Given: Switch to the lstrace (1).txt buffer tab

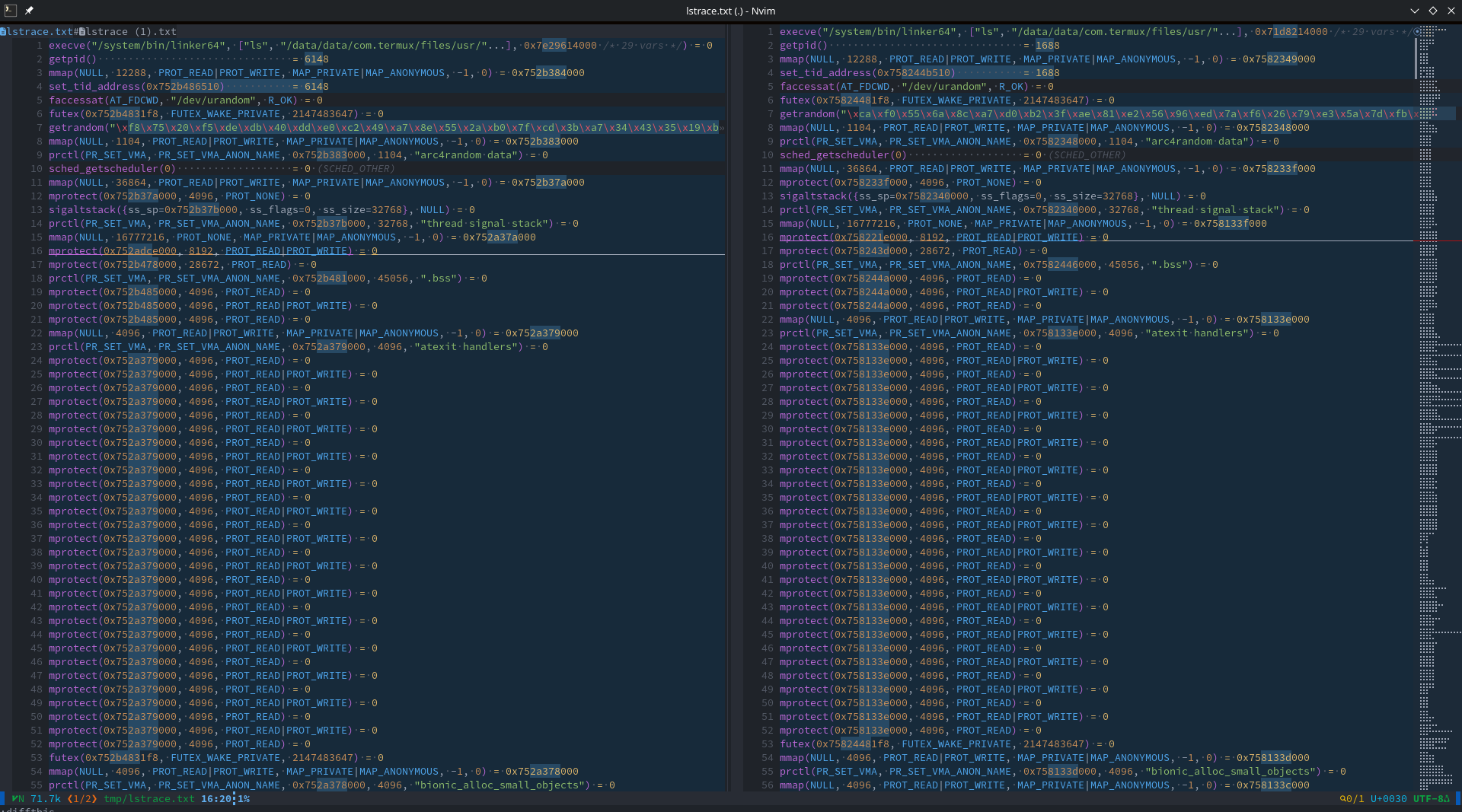Looking at the screenshot, I should [131, 32].
